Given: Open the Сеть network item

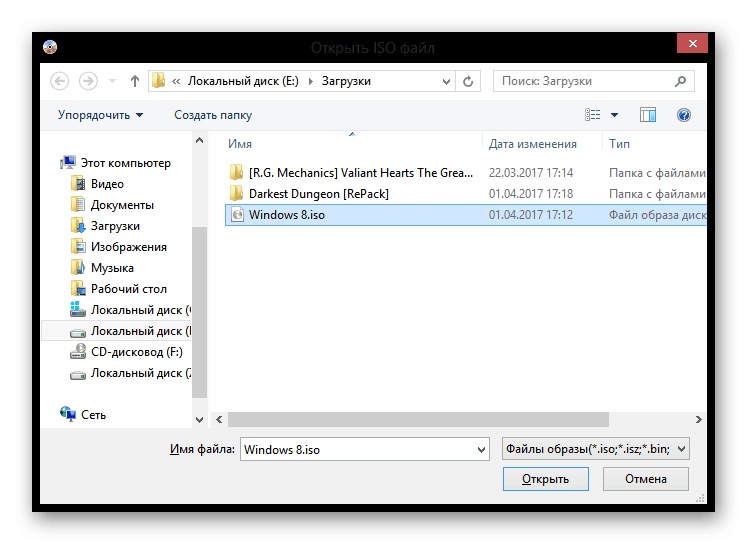Looking at the screenshot, I should 93,414.
